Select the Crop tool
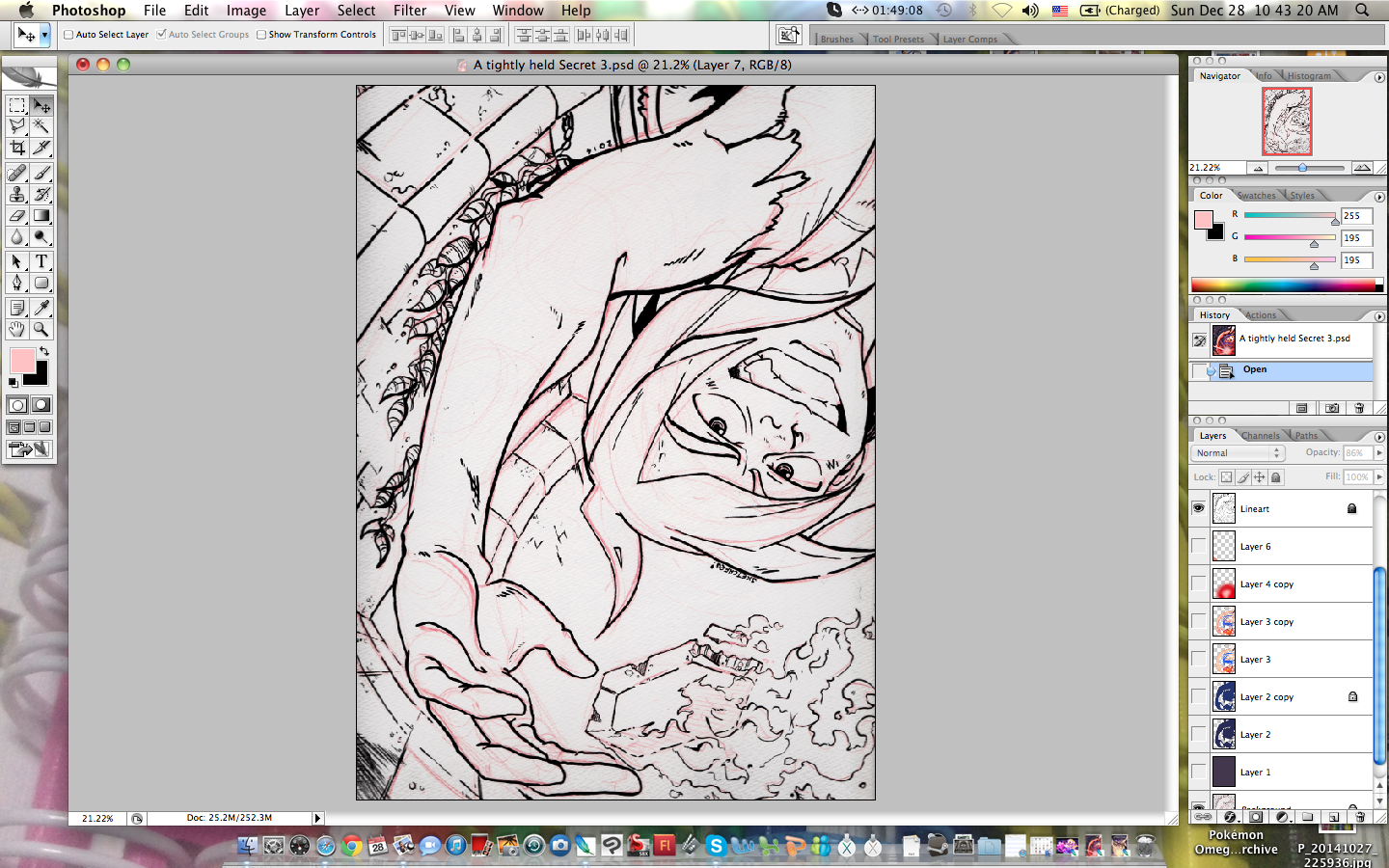Screen dimensions: 1389x868 coord(17,148)
